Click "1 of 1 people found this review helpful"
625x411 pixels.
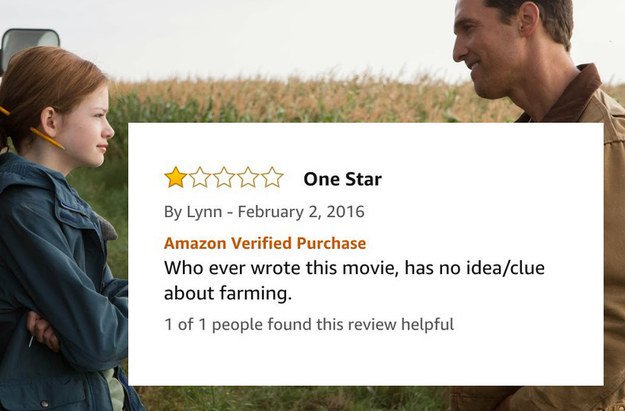click(x=309, y=324)
